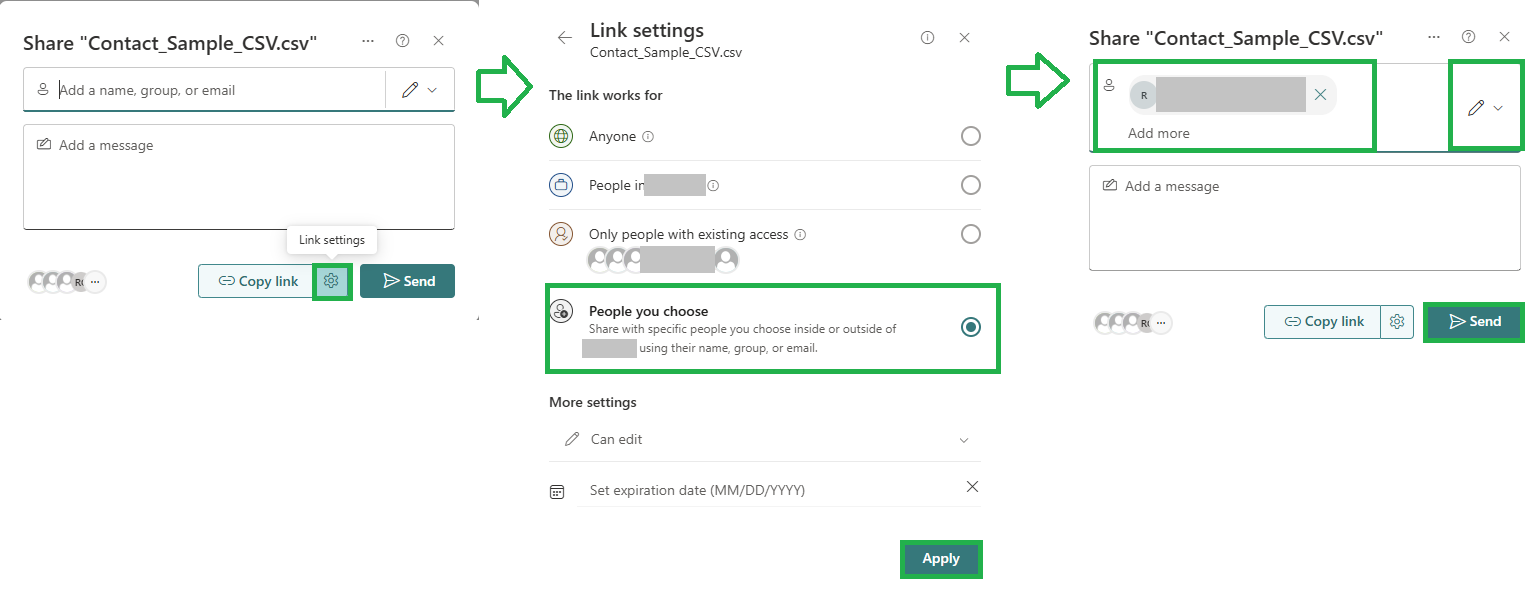Click the Set expiration date field
Image resolution: width=1539 pixels, height=591 pixels.
click(x=765, y=491)
